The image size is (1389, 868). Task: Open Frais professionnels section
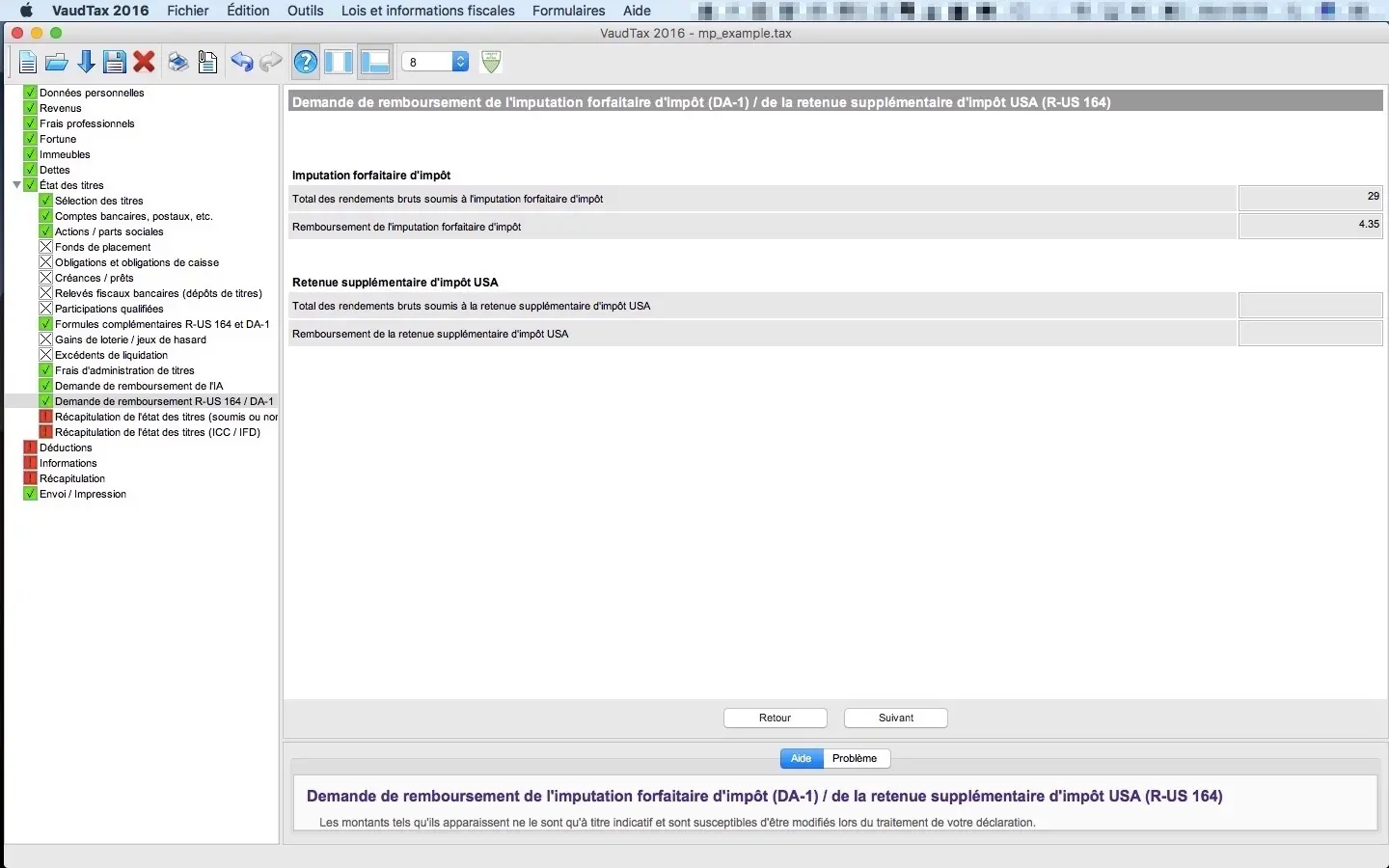pyautogui.click(x=87, y=123)
